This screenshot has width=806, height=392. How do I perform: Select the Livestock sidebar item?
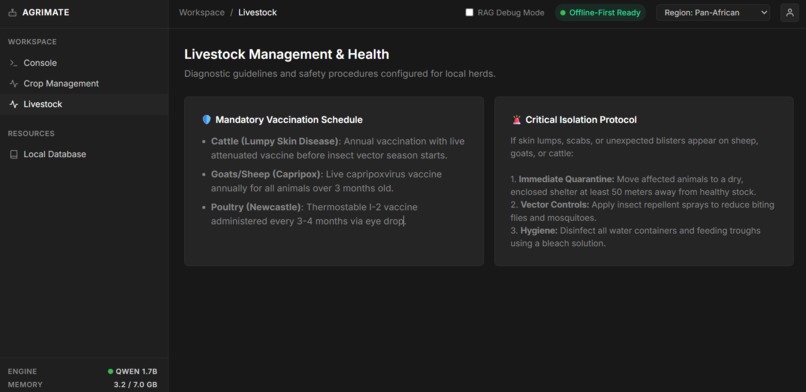click(x=84, y=104)
